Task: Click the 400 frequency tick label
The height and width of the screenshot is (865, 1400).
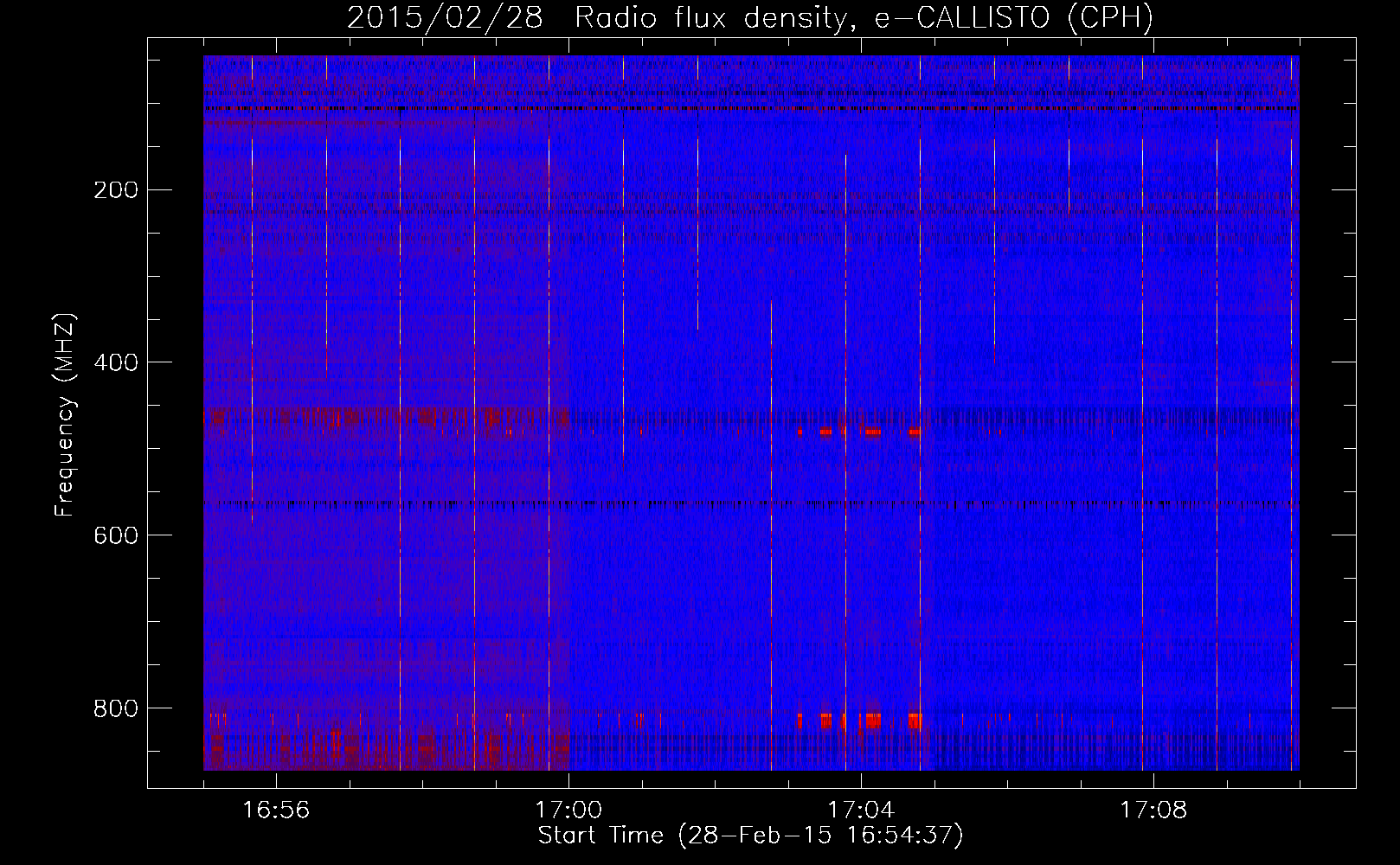Action: click(x=115, y=362)
